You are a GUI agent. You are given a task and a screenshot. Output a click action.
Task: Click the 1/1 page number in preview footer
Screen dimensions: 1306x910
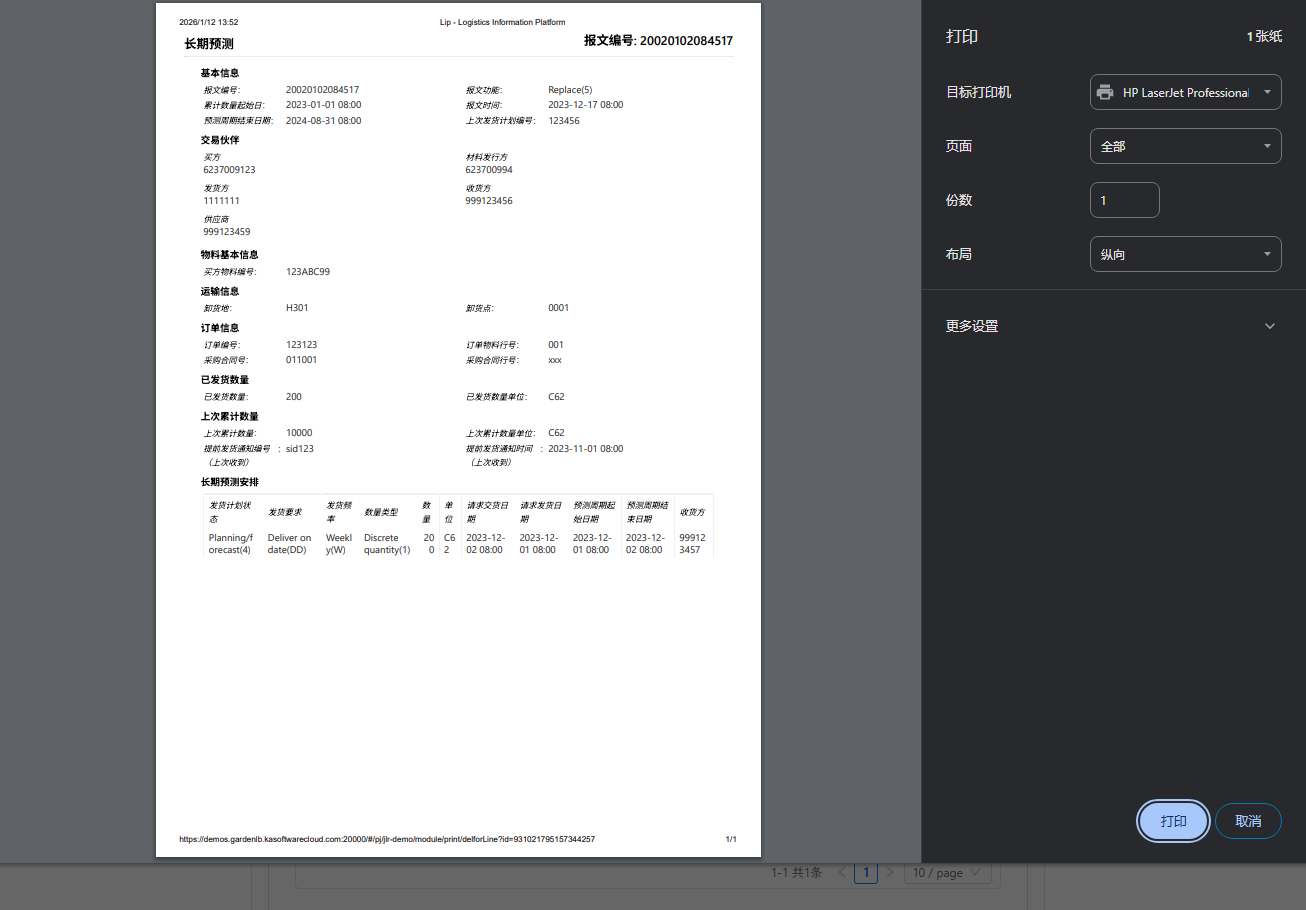731,839
